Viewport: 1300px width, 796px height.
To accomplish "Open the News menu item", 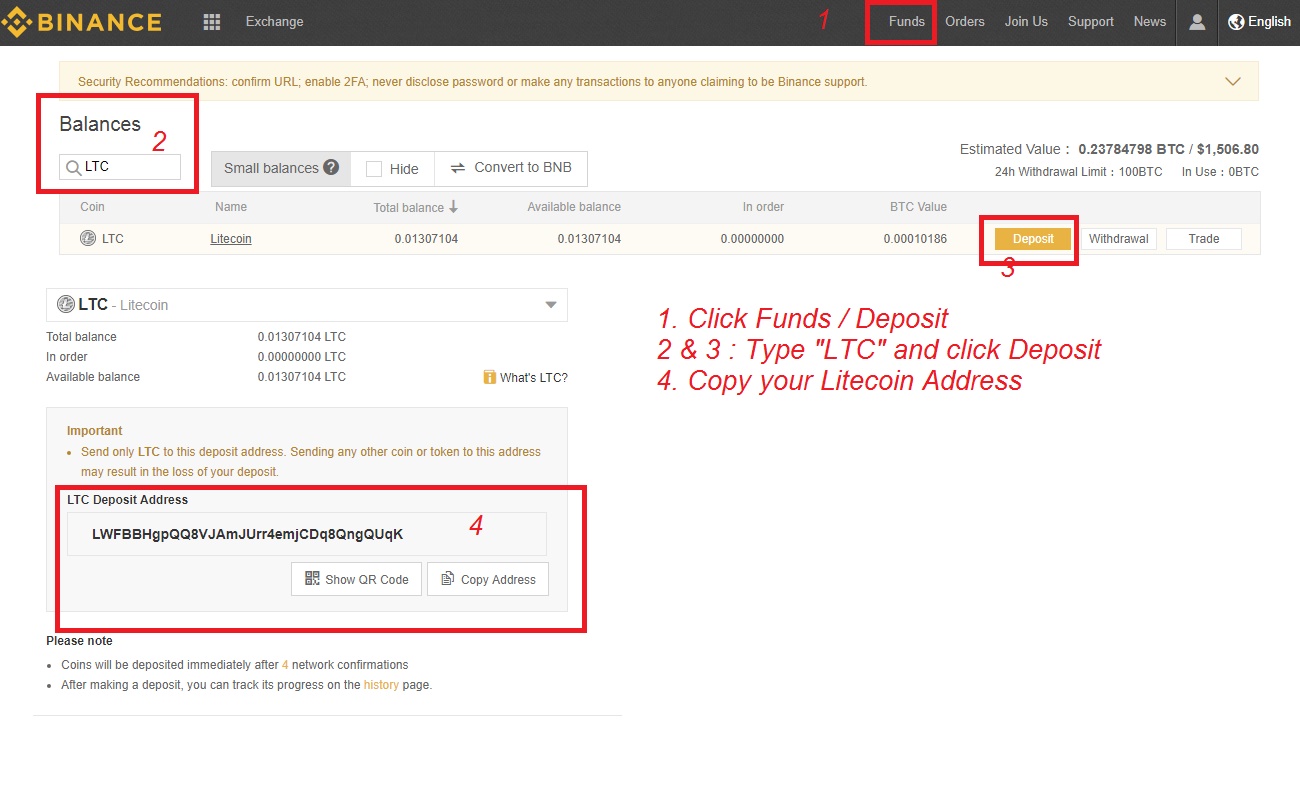I will [1150, 21].
